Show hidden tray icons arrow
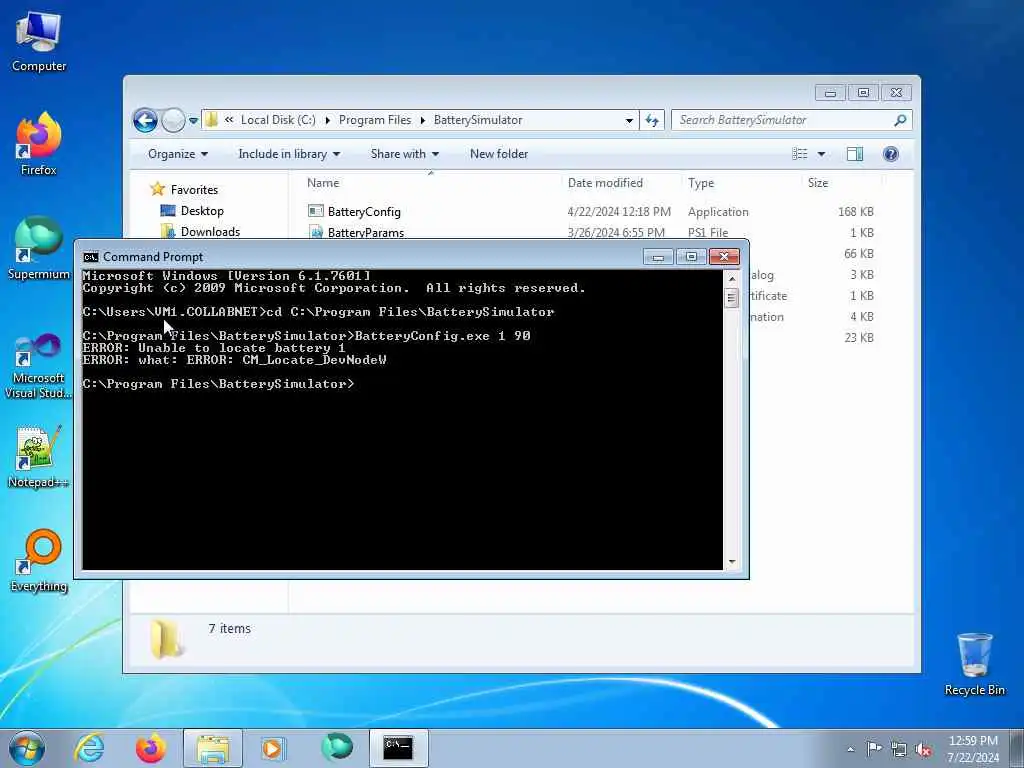This screenshot has height=768, width=1024. [850, 749]
